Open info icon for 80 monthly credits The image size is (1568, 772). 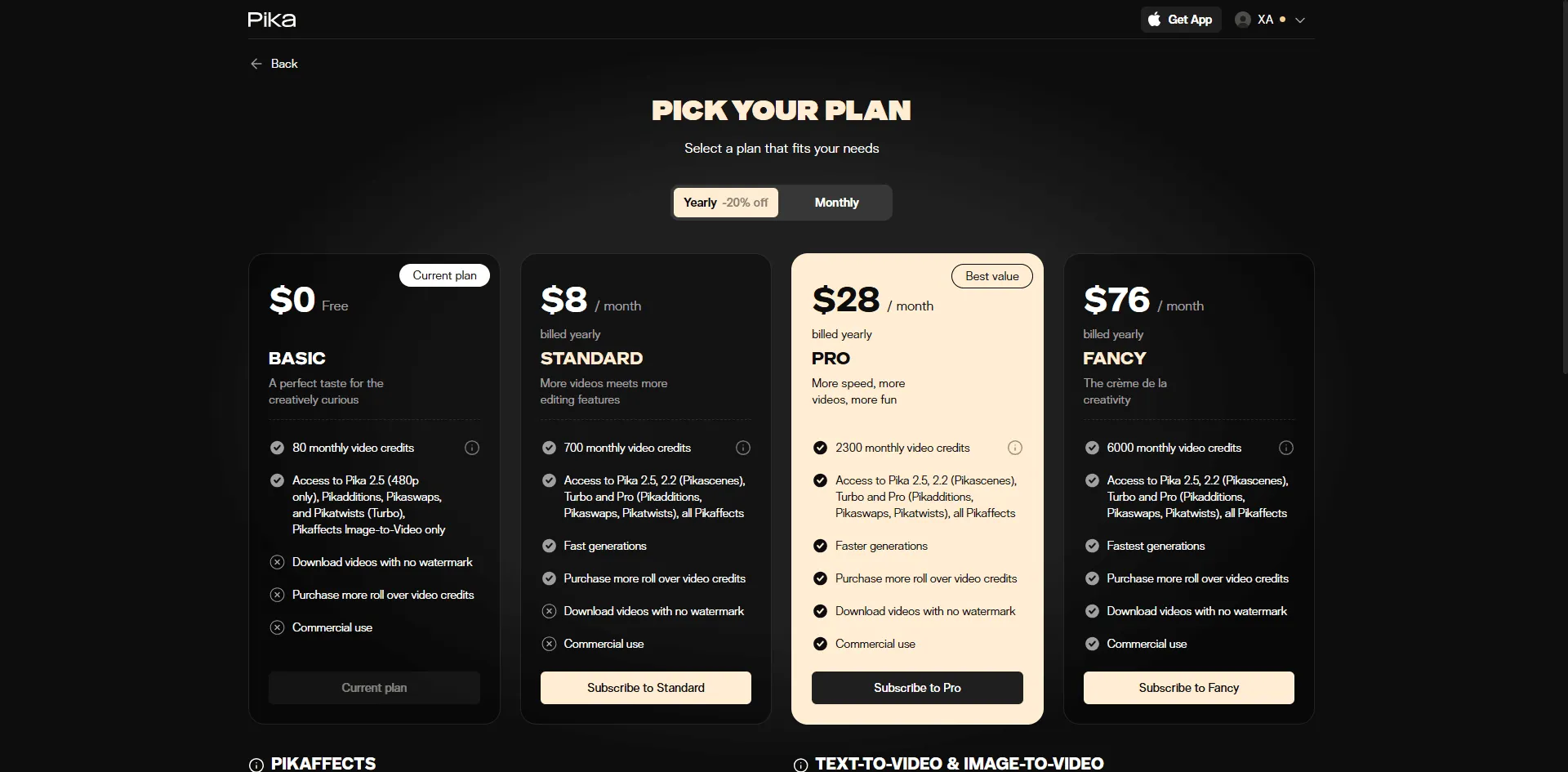click(472, 448)
